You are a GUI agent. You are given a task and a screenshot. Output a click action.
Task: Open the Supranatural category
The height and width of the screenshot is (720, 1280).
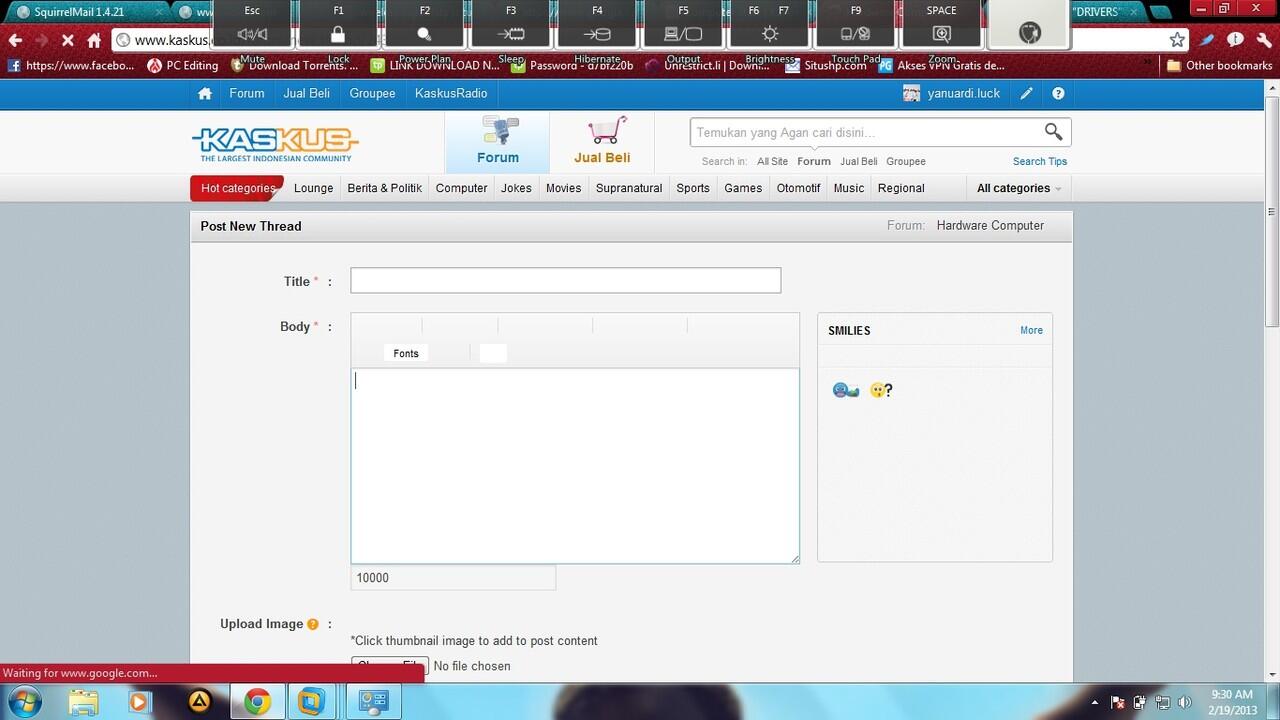point(629,188)
